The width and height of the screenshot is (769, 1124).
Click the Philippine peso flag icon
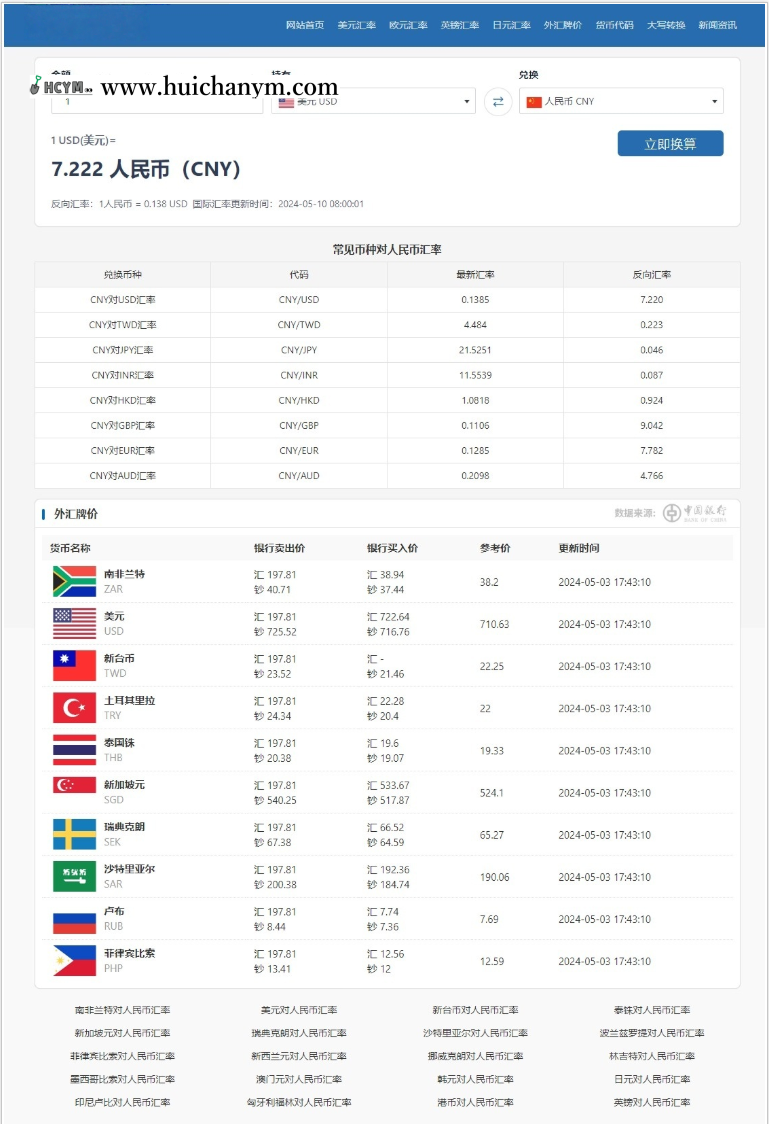tap(75, 961)
